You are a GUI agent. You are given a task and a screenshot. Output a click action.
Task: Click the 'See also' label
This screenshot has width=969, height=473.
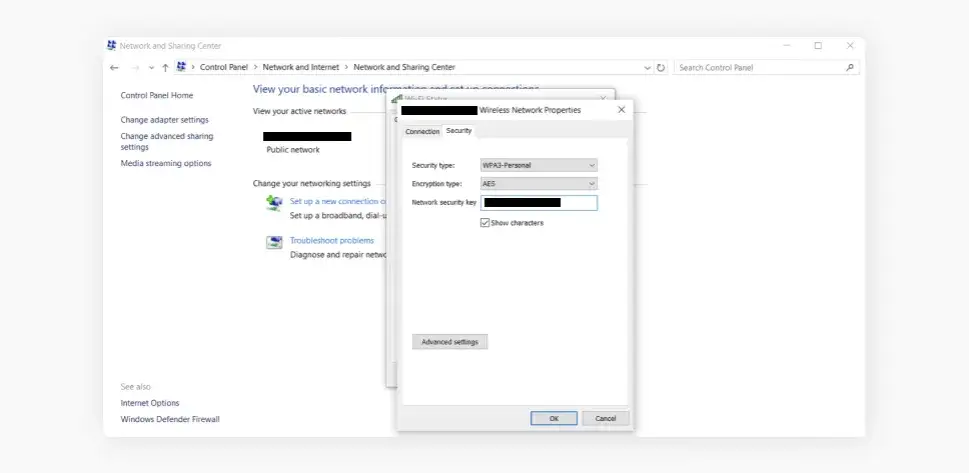click(135, 387)
